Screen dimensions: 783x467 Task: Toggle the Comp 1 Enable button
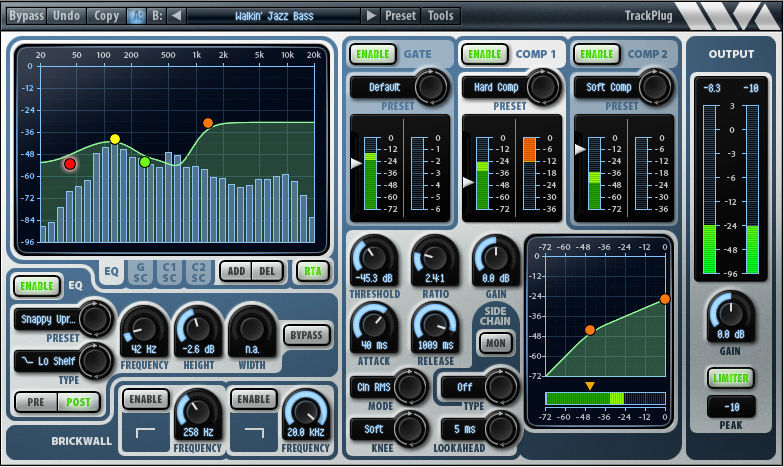click(484, 54)
